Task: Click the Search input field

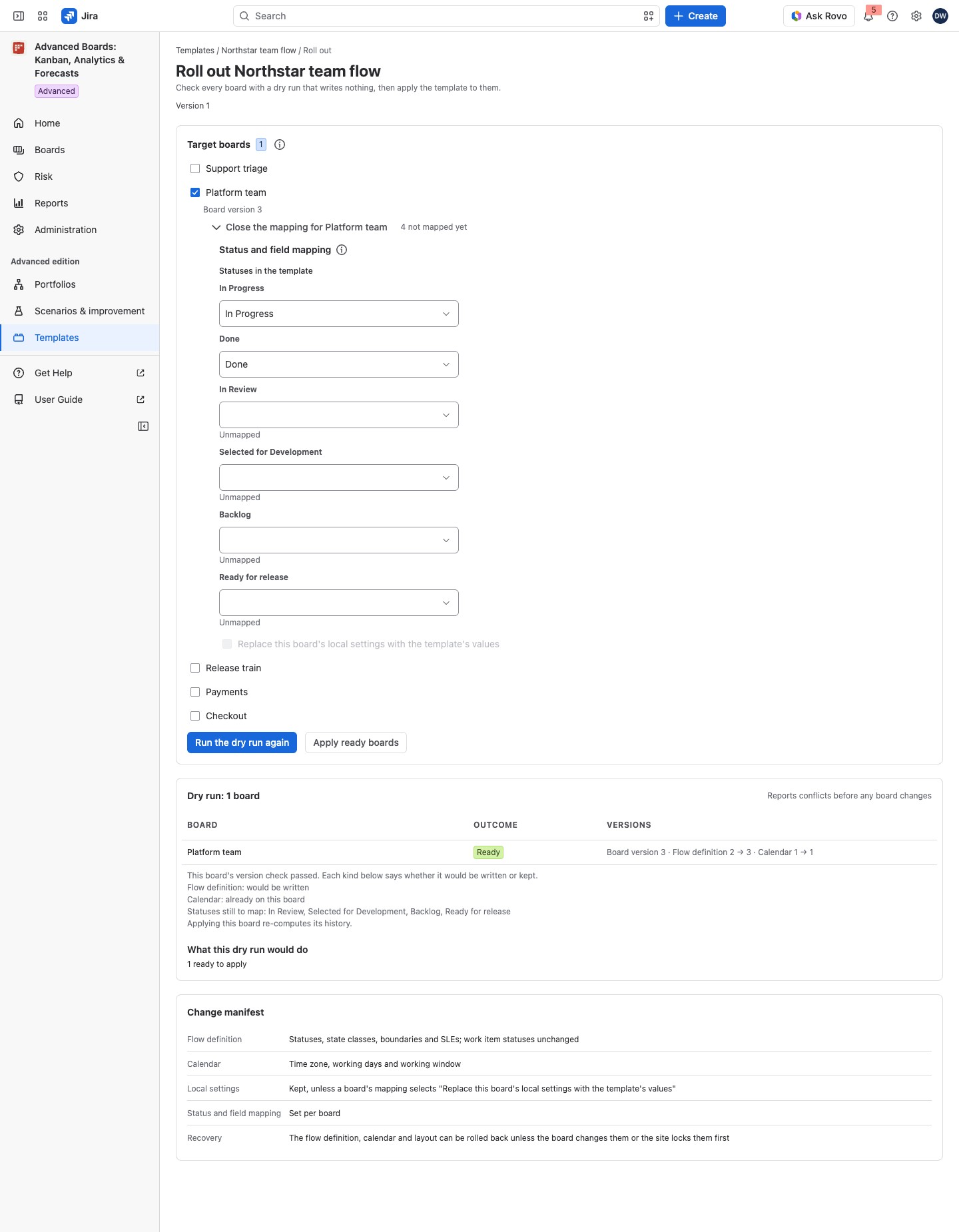Action: tap(446, 16)
